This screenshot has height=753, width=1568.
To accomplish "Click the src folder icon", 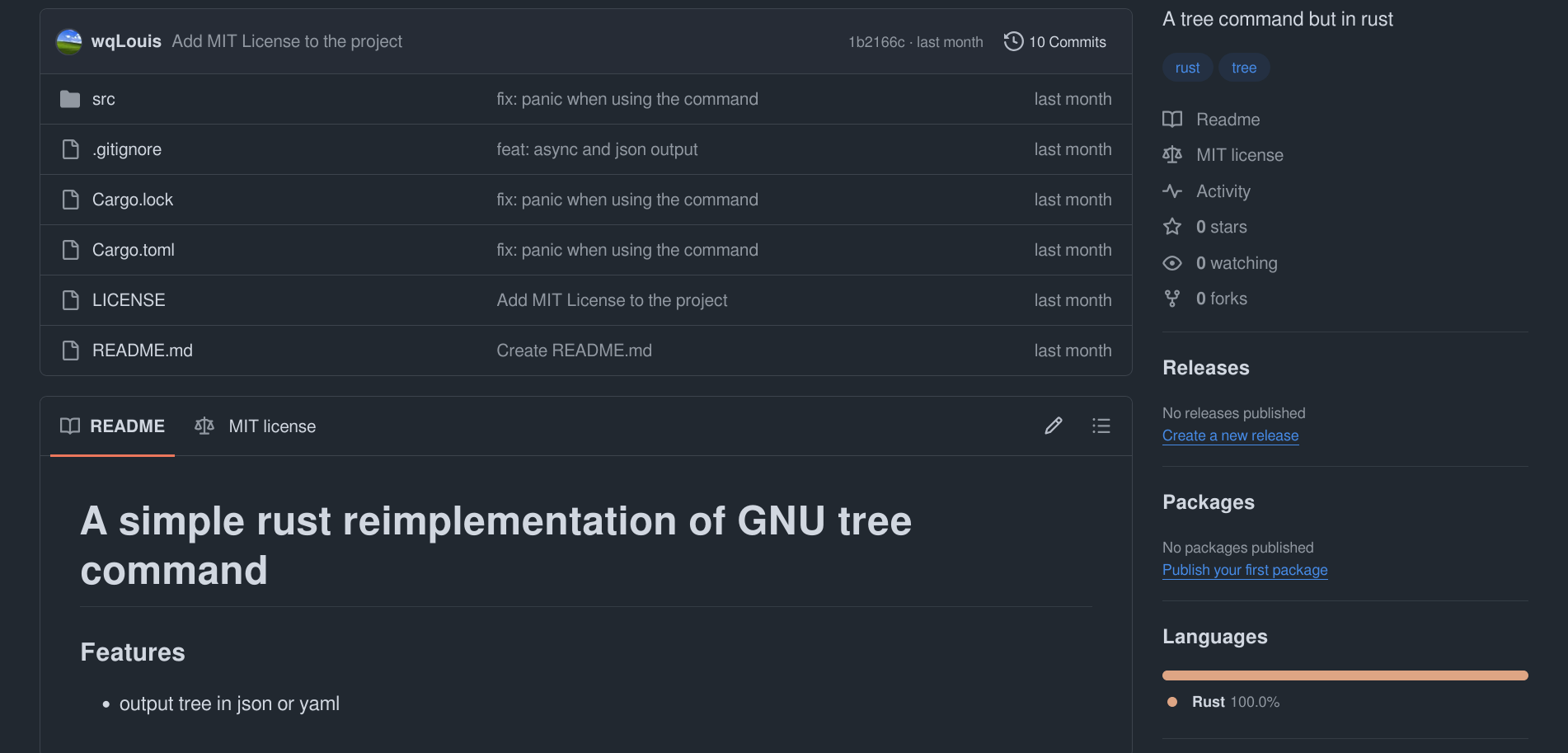I will point(70,99).
